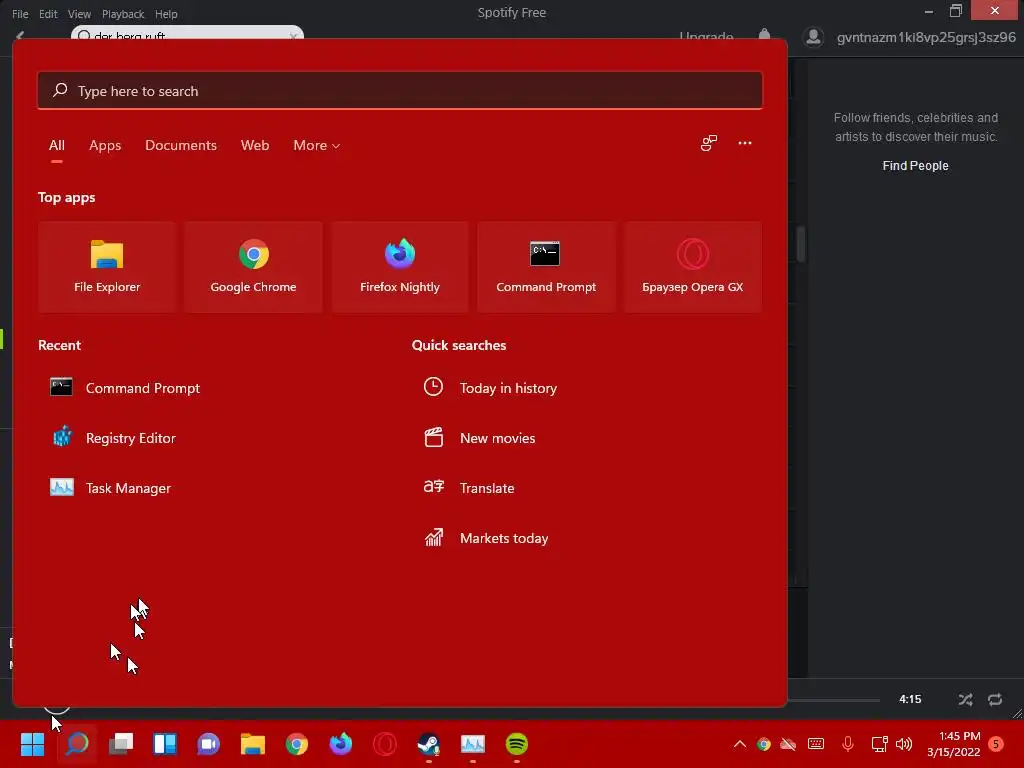Image resolution: width=1024 pixels, height=768 pixels.
Task: Open Task View on the taskbar
Action: point(121,744)
